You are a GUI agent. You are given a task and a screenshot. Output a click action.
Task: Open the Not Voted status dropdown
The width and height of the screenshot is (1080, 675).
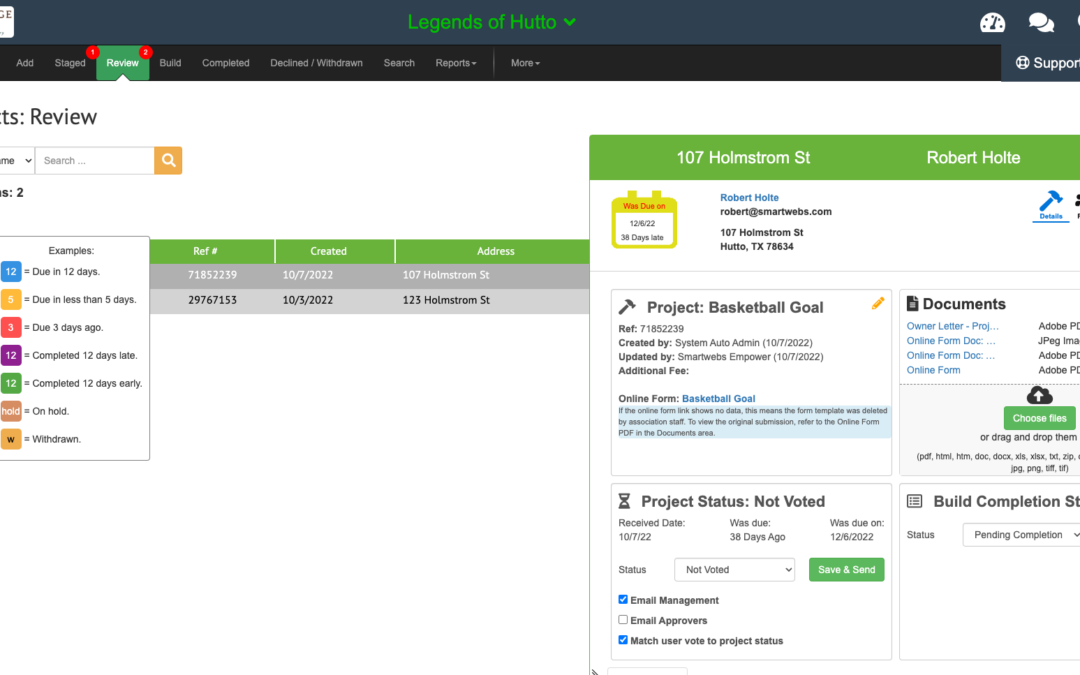tap(734, 569)
